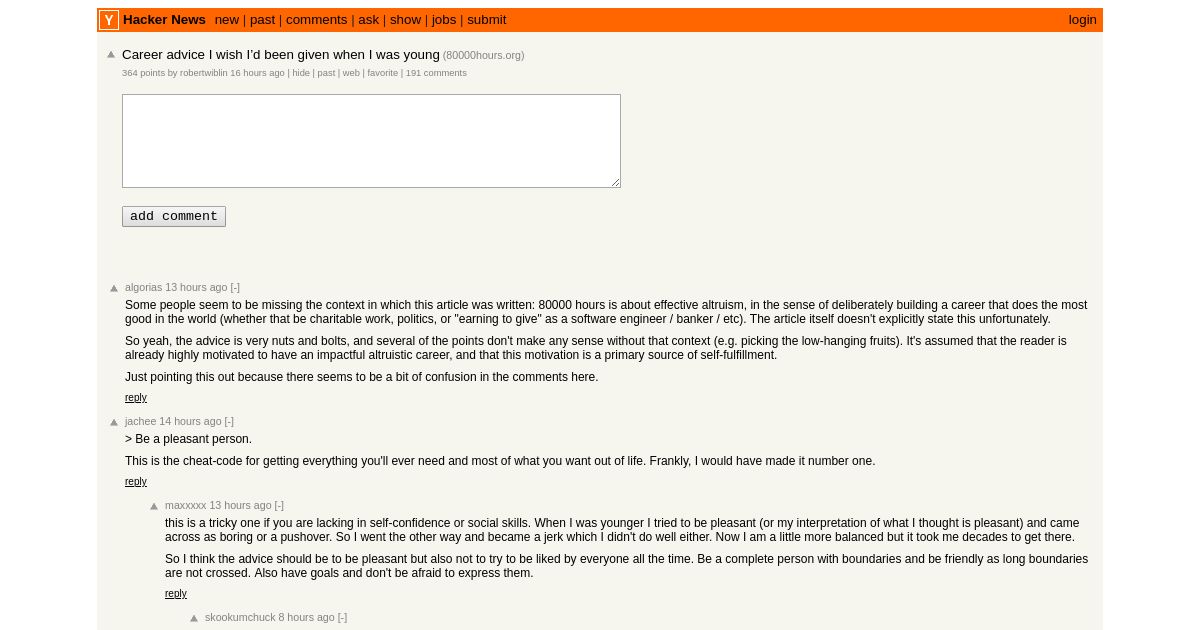Image resolution: width=1200 pixels, height=630 pixels.
Task: Upvote the Career advice story
Action: (111, 55)
